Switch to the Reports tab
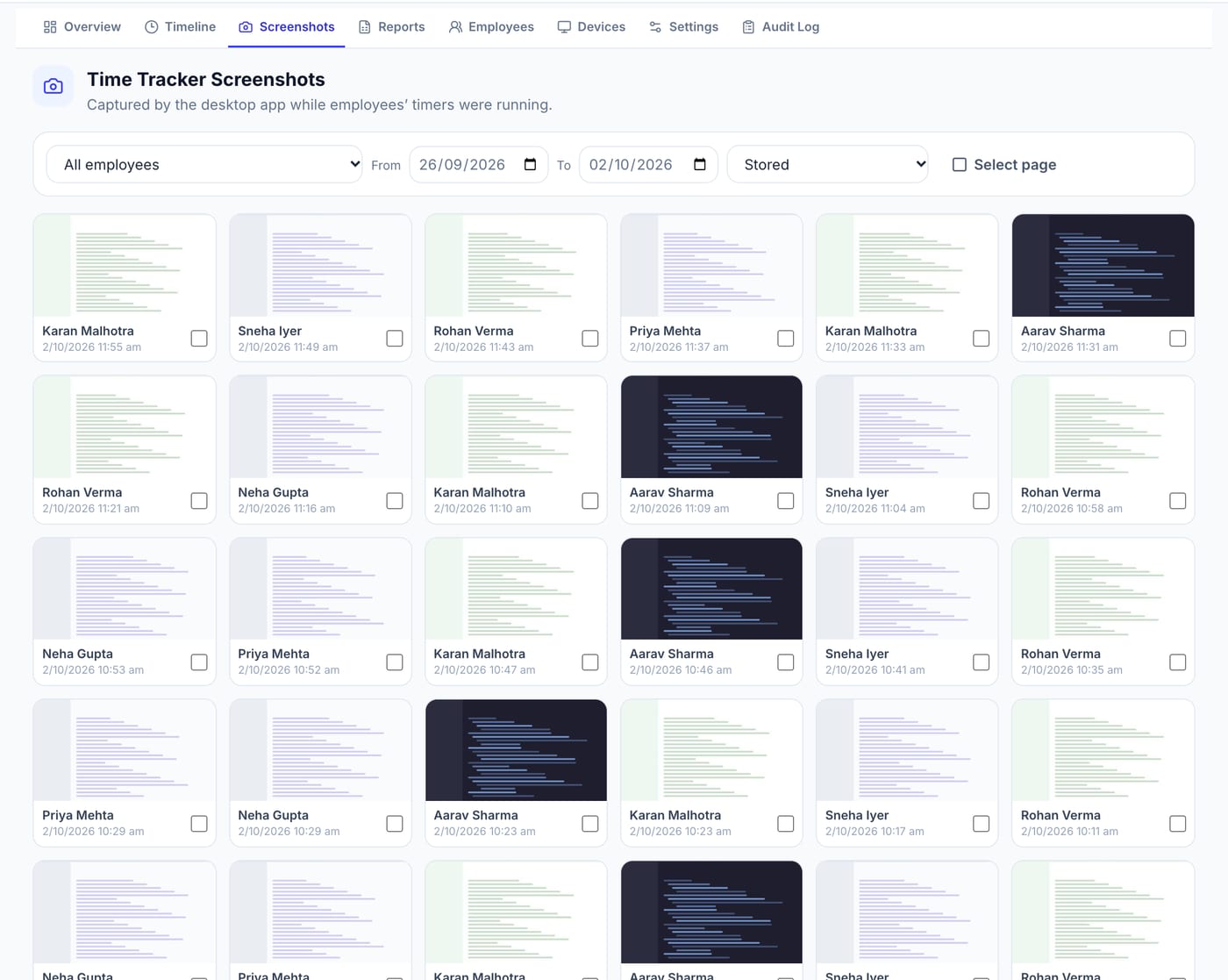The width and height of the screenshot is (1228, 980). point(392,27)
